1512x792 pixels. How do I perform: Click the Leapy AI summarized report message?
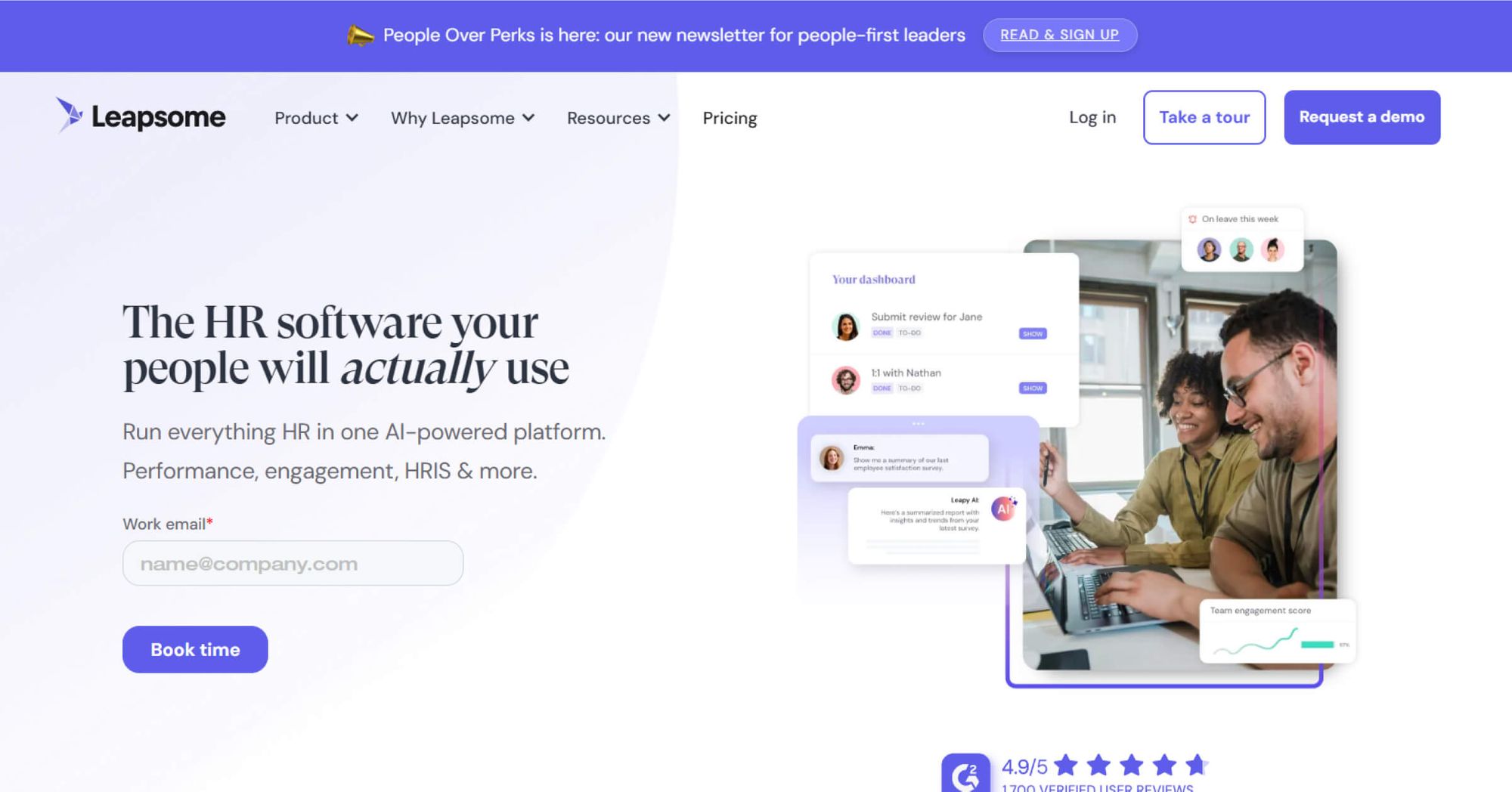937,526
